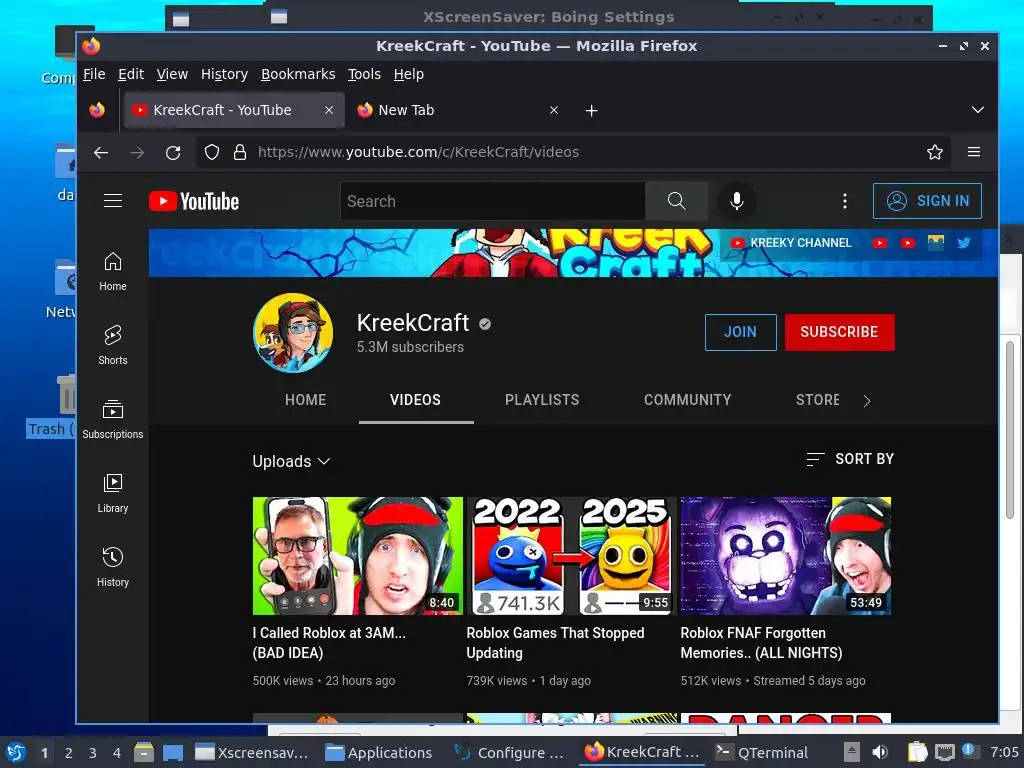The image size is (1024, 768).
Task: Open the File menu
Action: (x=94, y=74)
